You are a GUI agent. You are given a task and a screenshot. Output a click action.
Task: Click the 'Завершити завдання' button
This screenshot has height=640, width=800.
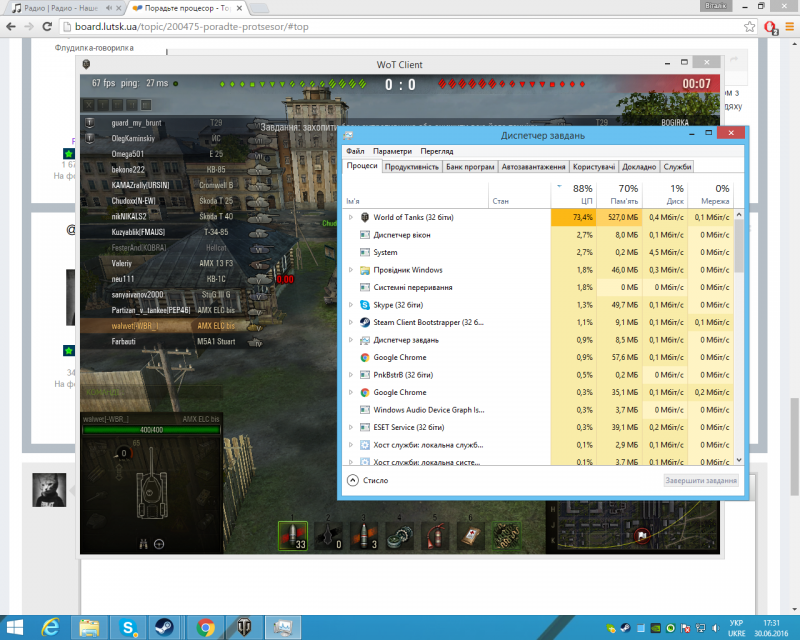coord(700,480)
